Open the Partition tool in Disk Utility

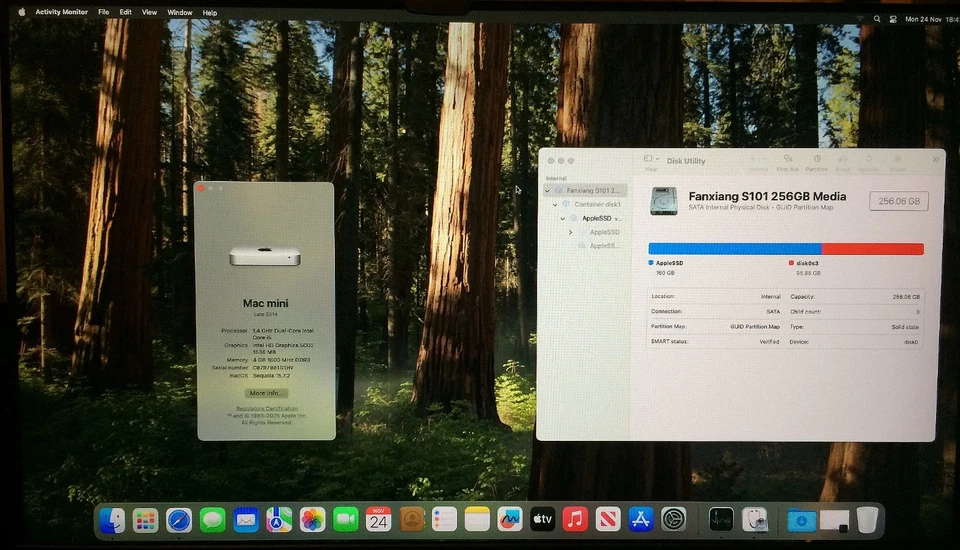coord(816,162)
